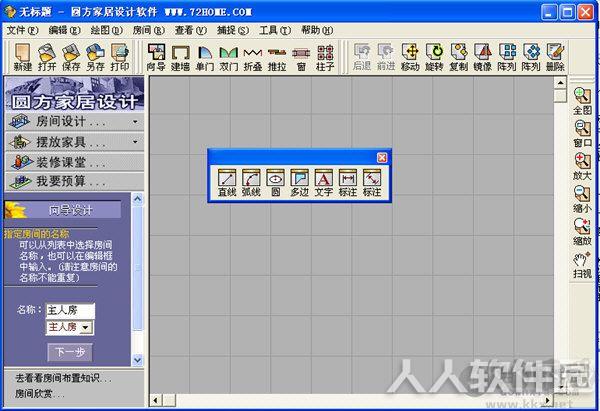Click canvas vertical scrollbar up arrow
Screen dimensions: 600x411
pos(560,83)
